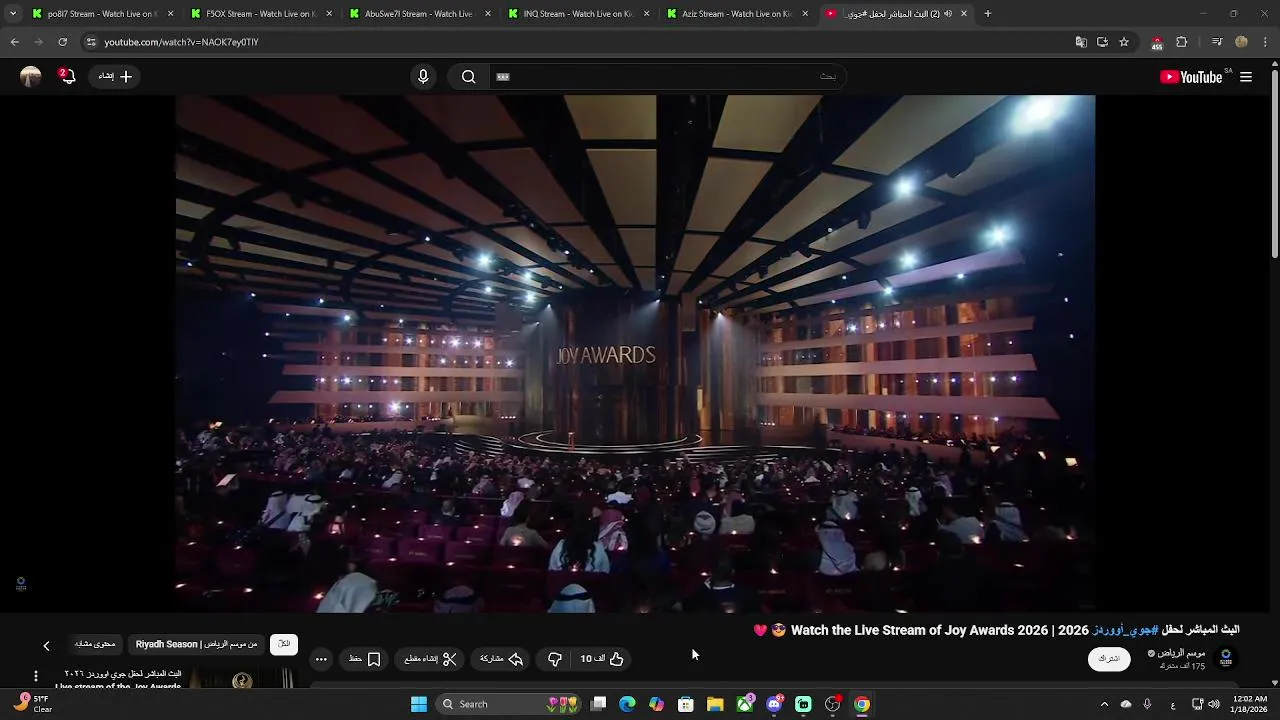Open a new browser tab
Viewport: 1280px width, 720px height.
pyautogui.click(x=988, y=14)
